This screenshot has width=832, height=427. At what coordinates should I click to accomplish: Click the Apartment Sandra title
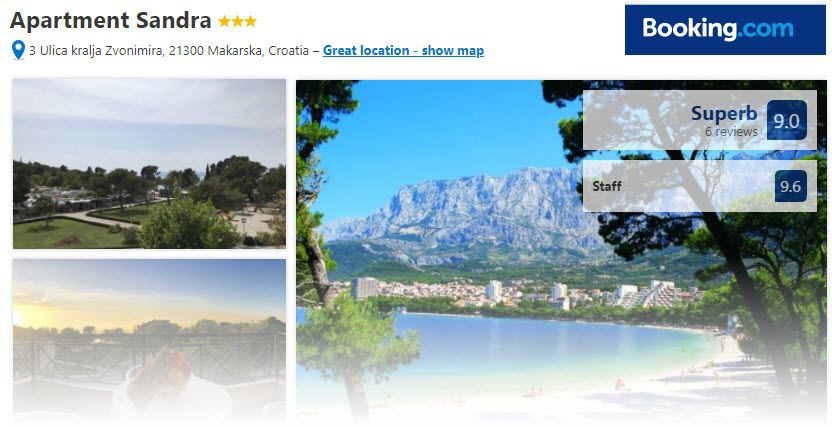tap(110, 21)
